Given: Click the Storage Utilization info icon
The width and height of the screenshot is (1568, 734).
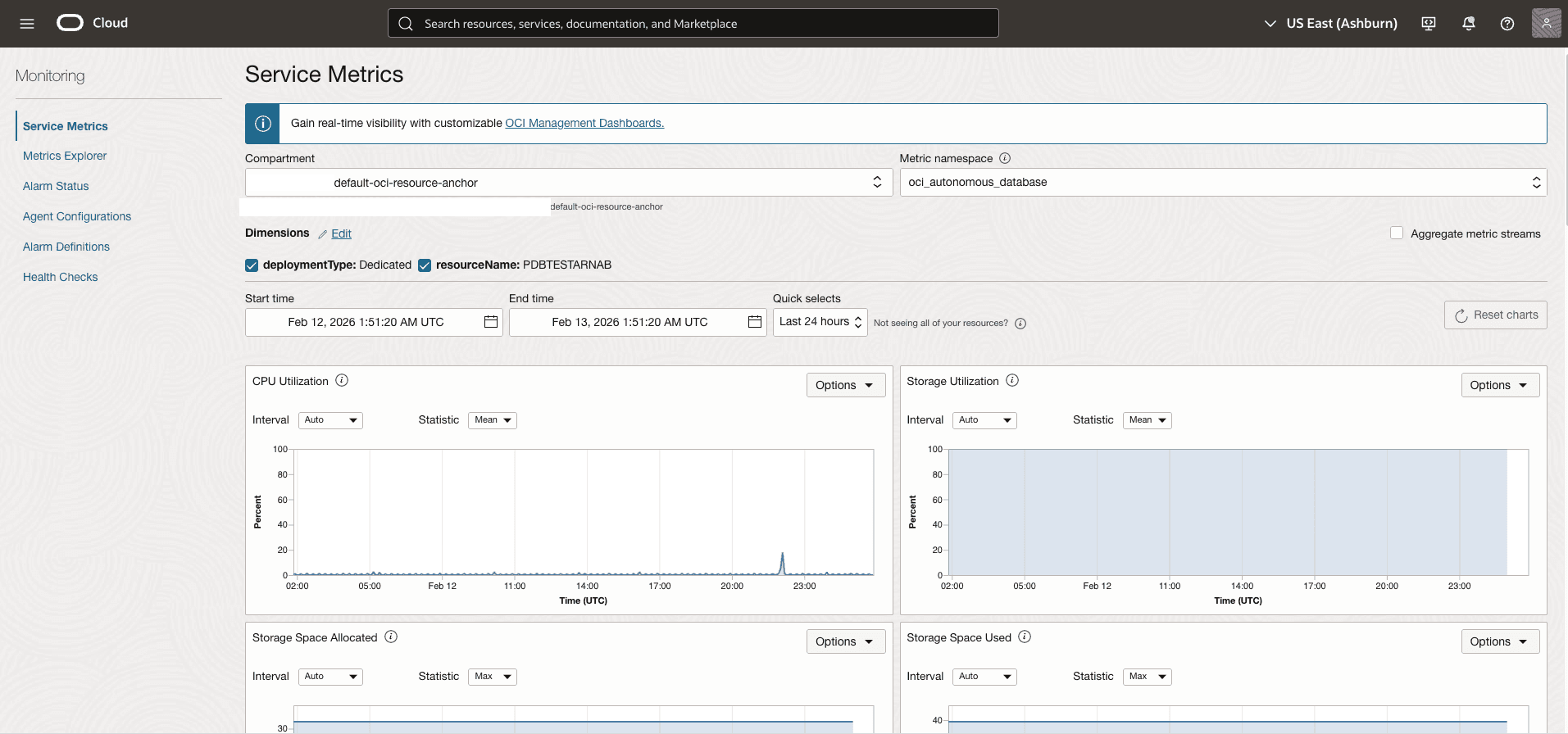Looking at the screenshot, I should point(1012,380).
